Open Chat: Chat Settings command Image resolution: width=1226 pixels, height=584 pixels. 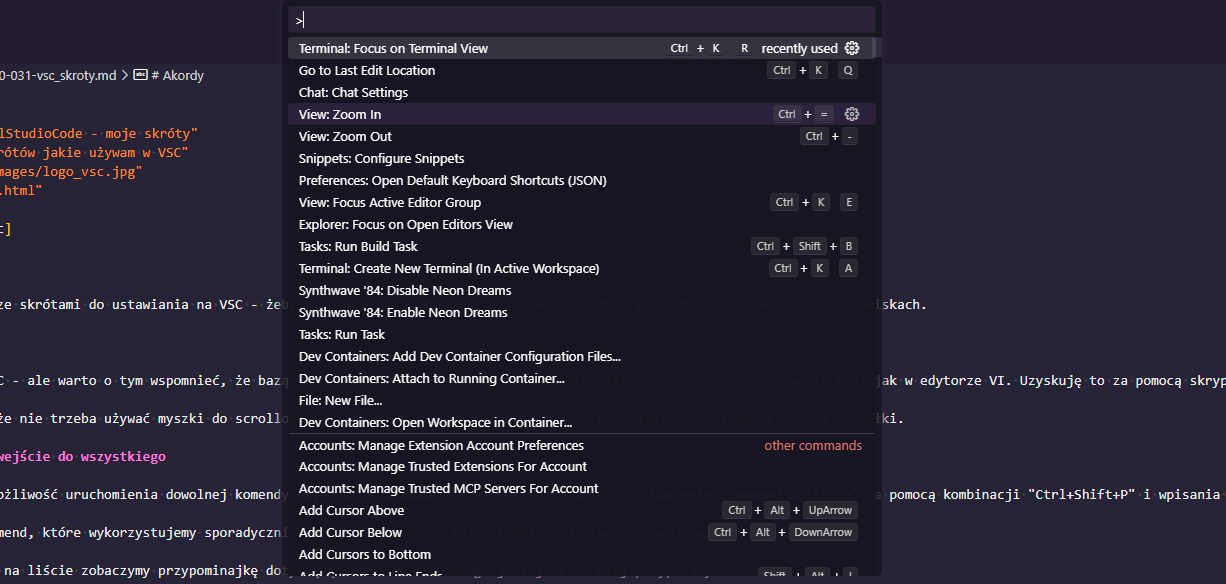(353, 92)
